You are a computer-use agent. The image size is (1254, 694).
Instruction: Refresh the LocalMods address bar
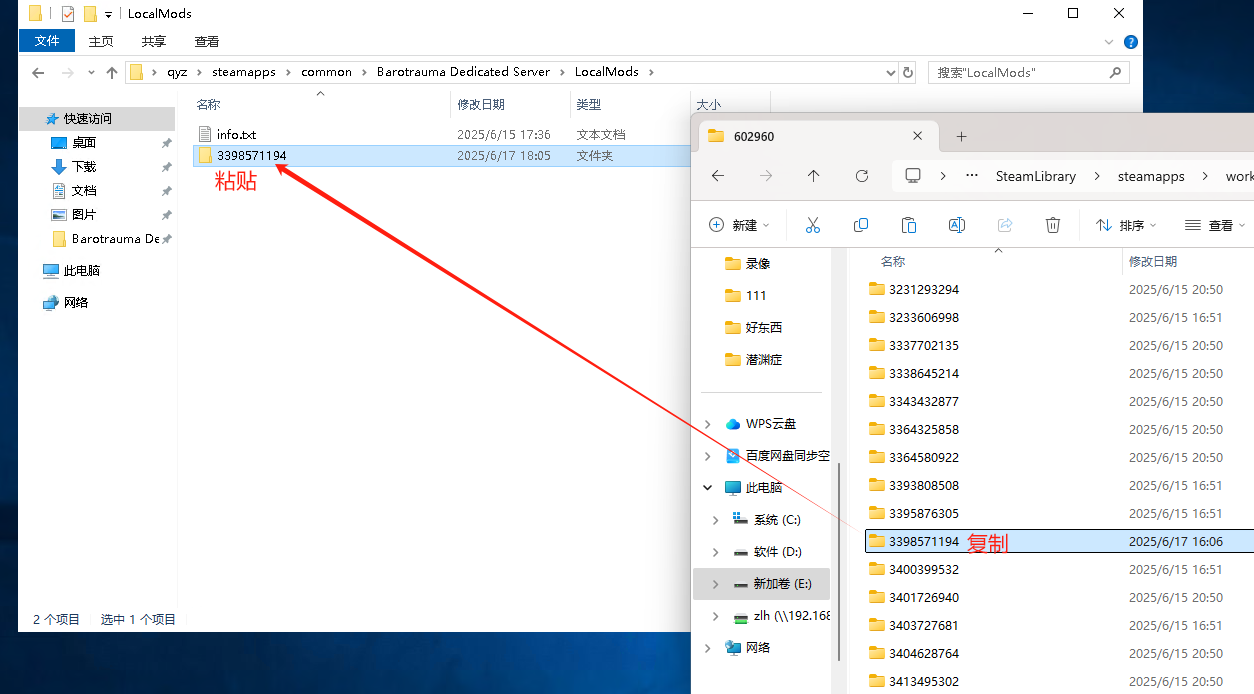(907, 73)
